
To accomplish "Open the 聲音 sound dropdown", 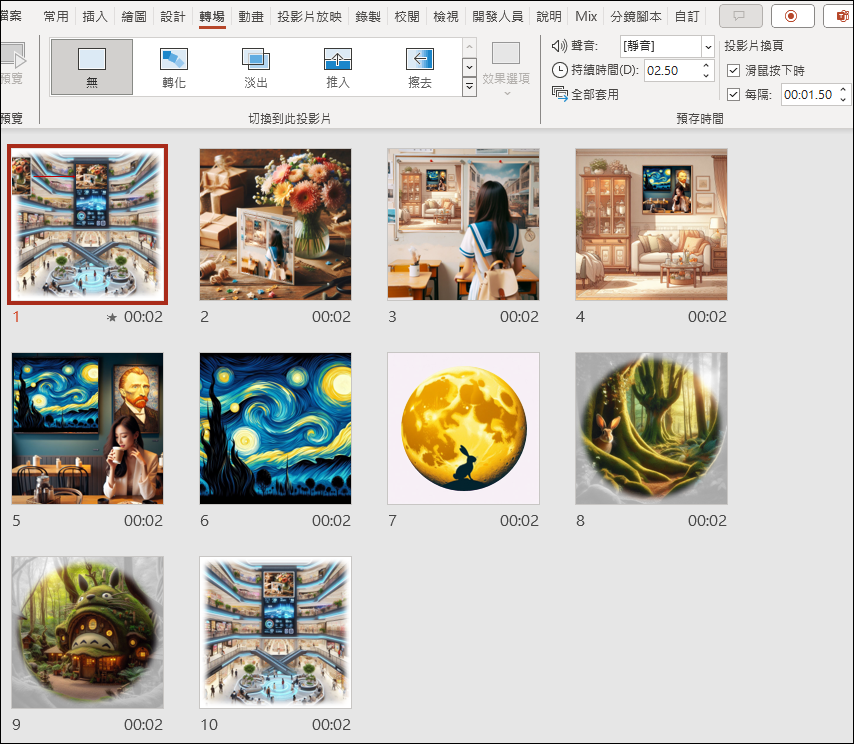I will 707,46.
